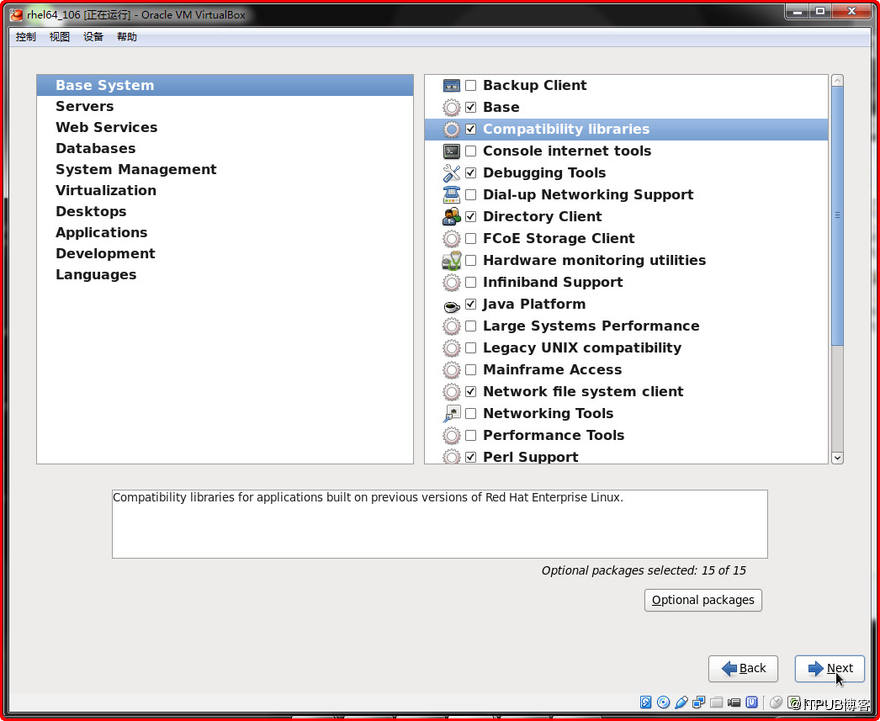The width and height of the screenshot is (880, 721).
Task: Open the 控制 menu
Action: pos(26,37)
